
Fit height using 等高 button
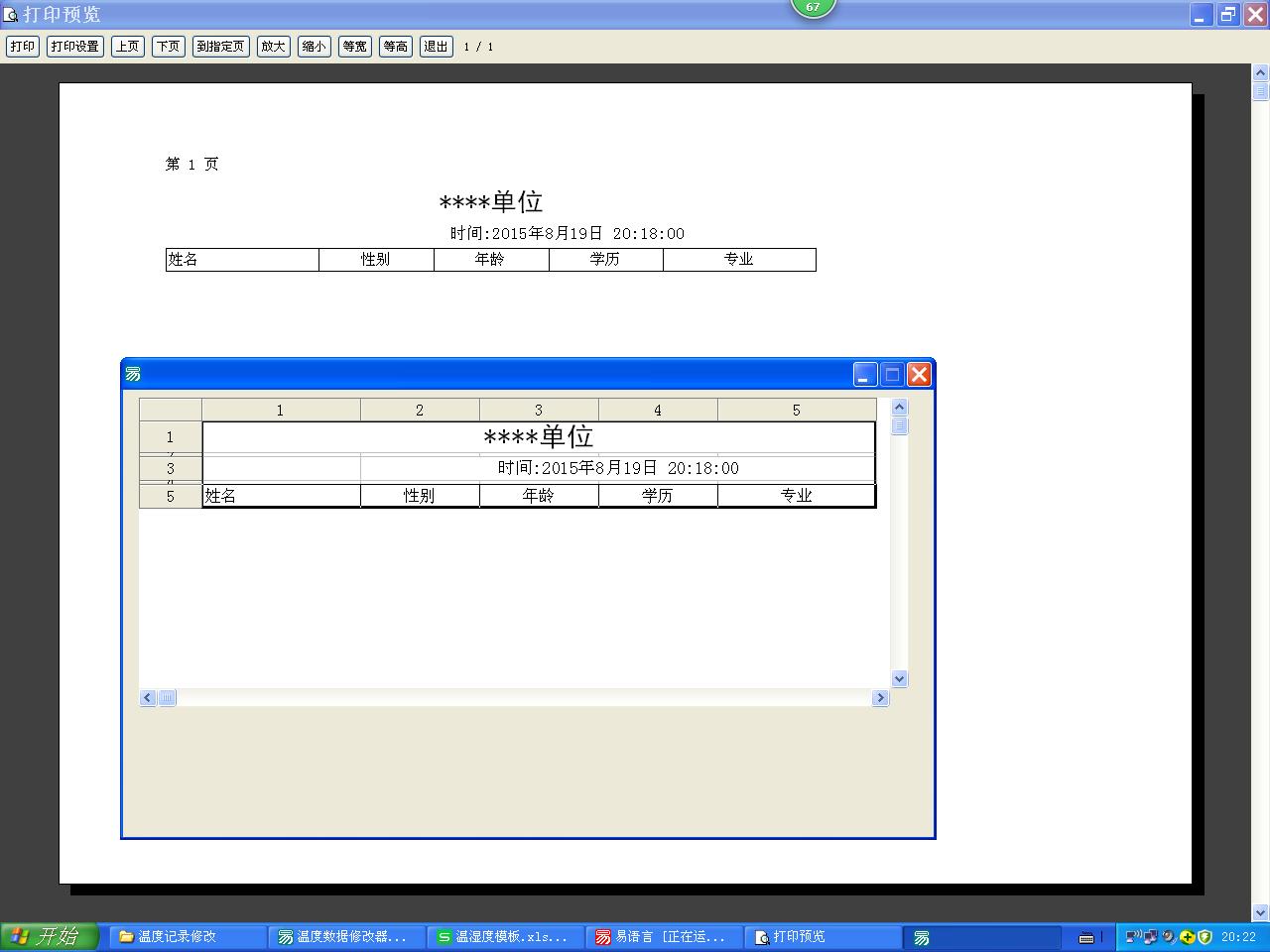(396, 47)
